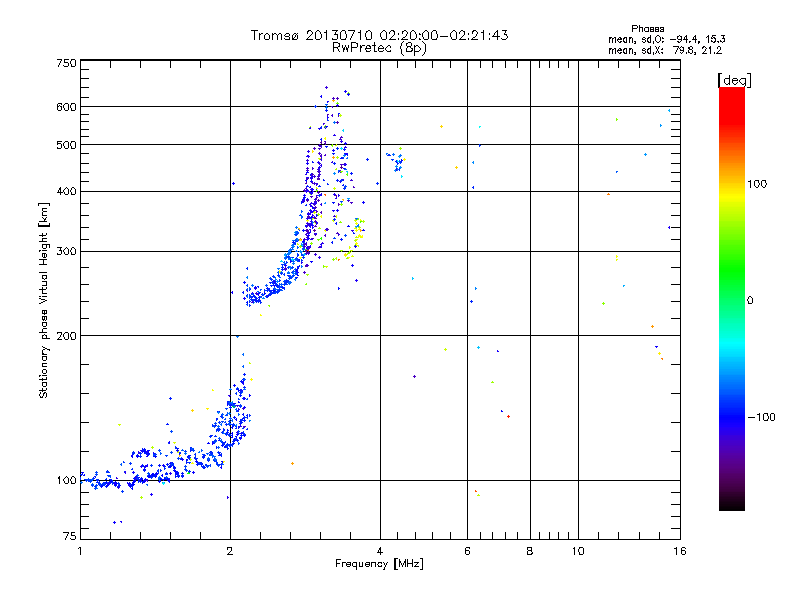
Task: Click the '[deg]' colorbar unit label
Action: pyautogui.click(x=734, y=80)
